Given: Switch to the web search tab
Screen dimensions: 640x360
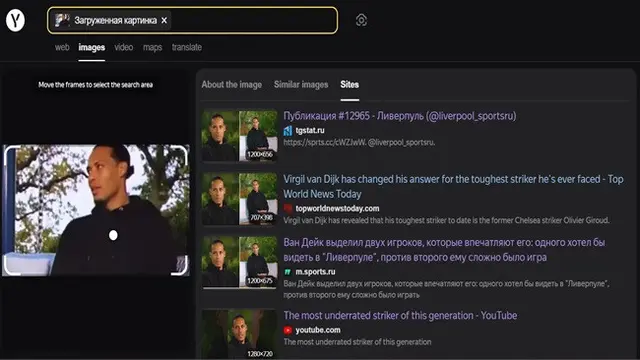Looking at the screenshot, I should (62, 47).
